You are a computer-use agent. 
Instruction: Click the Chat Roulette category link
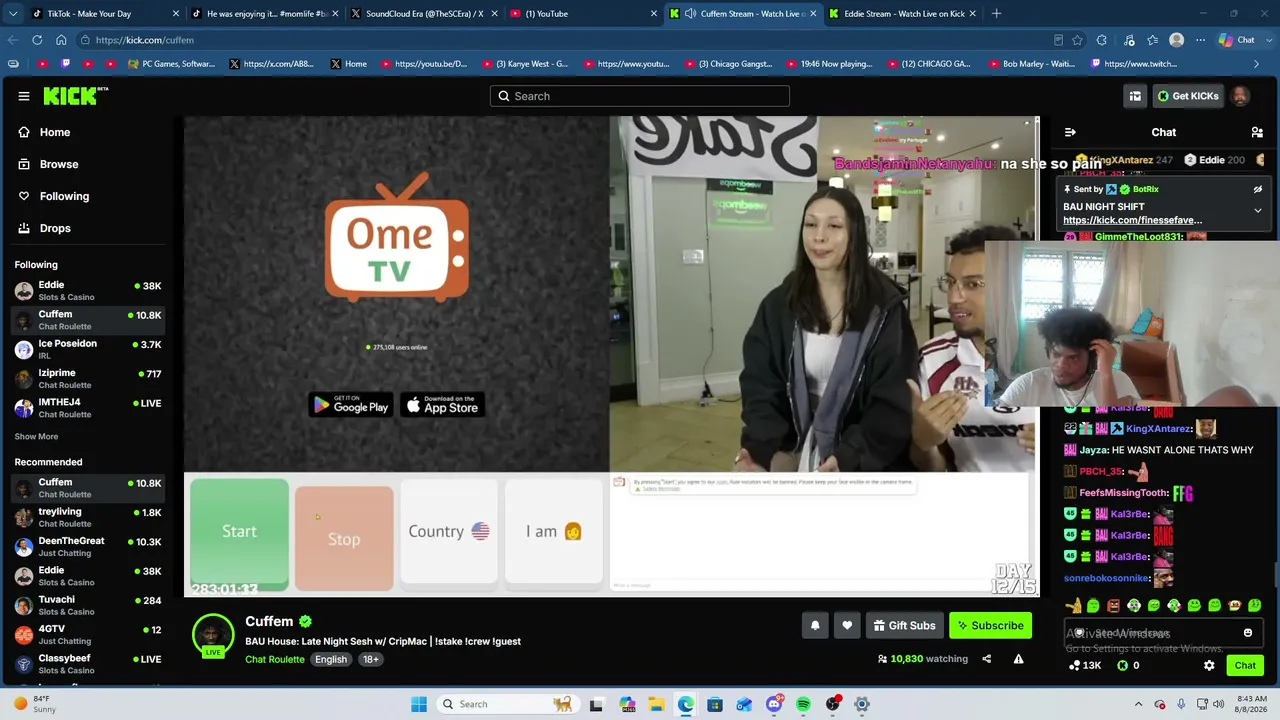click(275, 659)
